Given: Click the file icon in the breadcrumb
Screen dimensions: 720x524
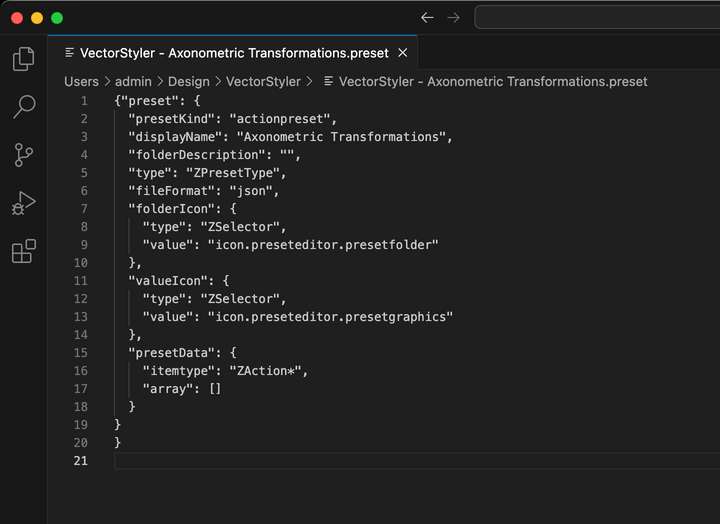Looking at the screenshot, I should point(328,81).
